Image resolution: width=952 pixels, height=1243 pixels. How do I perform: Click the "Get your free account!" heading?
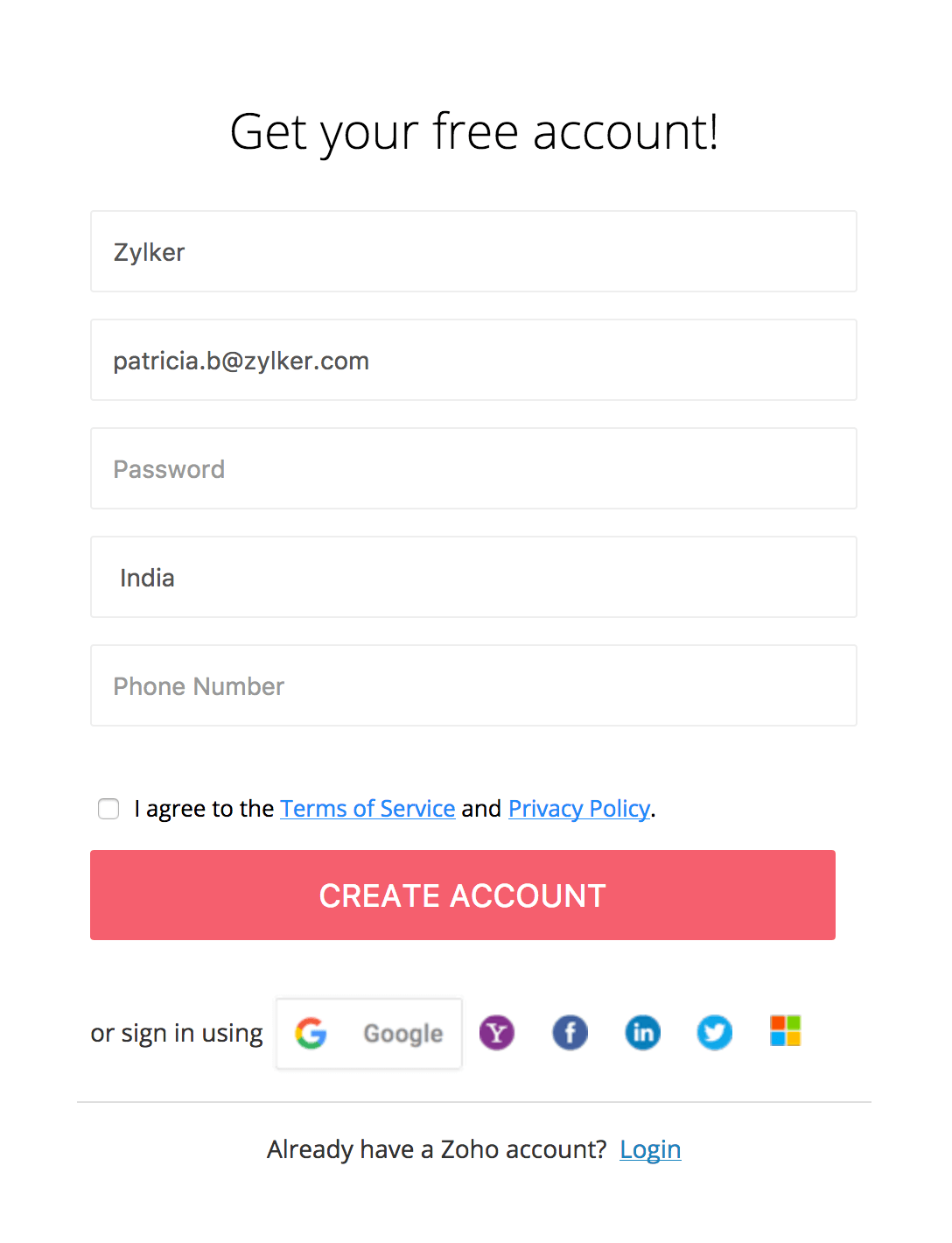(x=474, y=132)
